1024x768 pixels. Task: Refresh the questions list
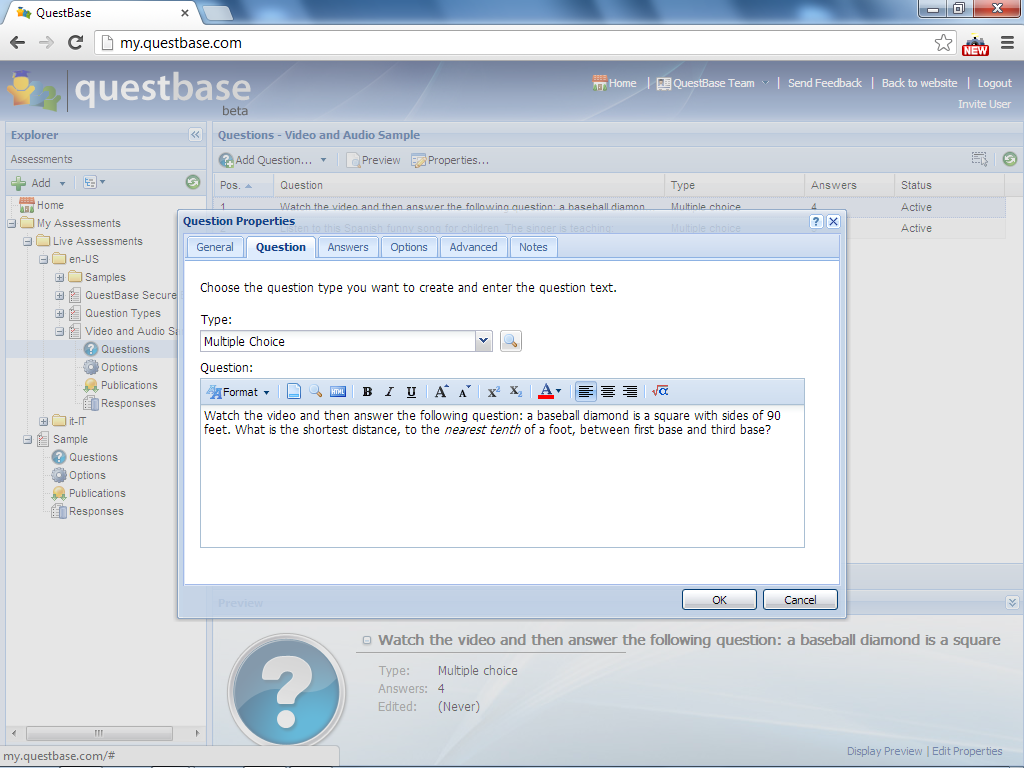(x=1010, y=159)
